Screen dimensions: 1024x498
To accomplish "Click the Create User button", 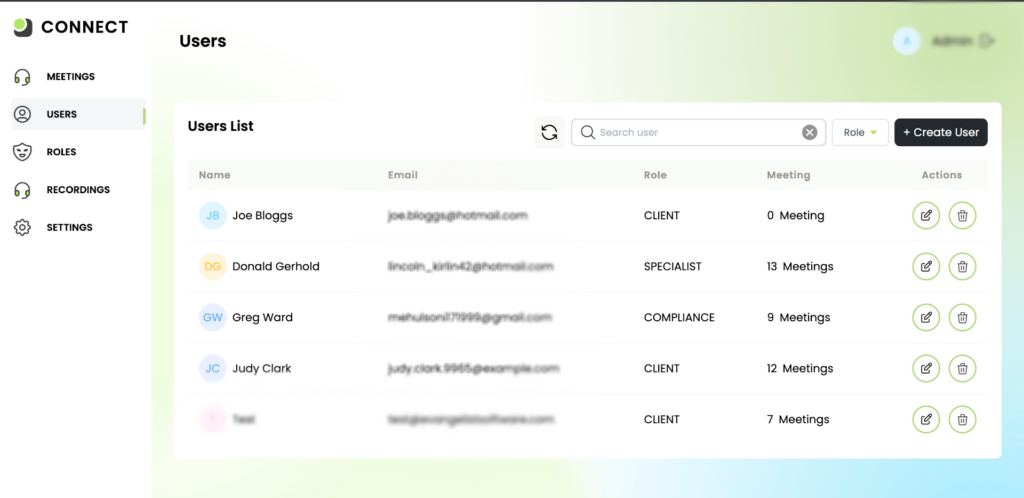I will coord(941,132).
